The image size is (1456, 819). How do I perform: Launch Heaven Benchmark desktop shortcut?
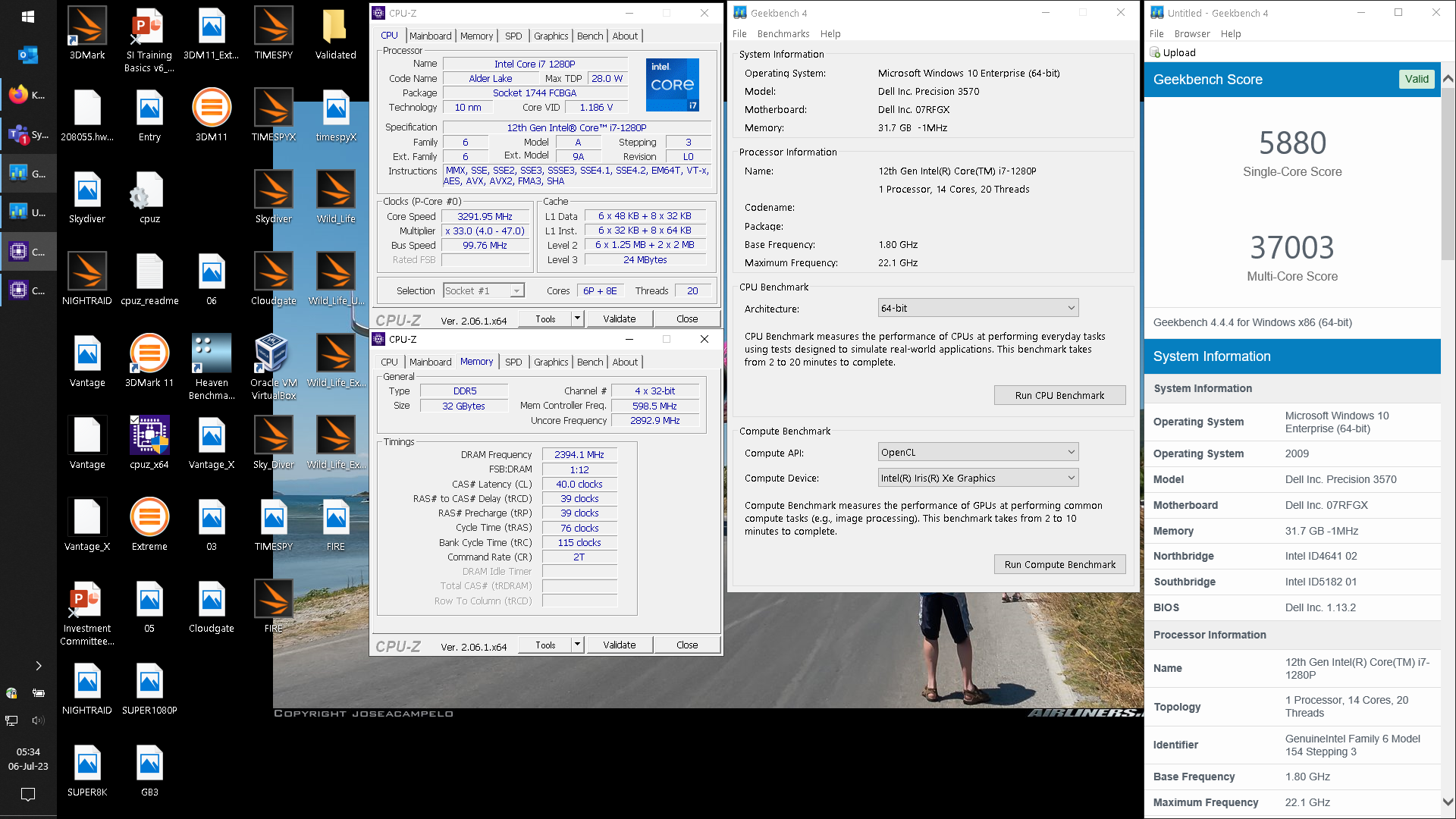pyautogui.click(x=212, y=367)
